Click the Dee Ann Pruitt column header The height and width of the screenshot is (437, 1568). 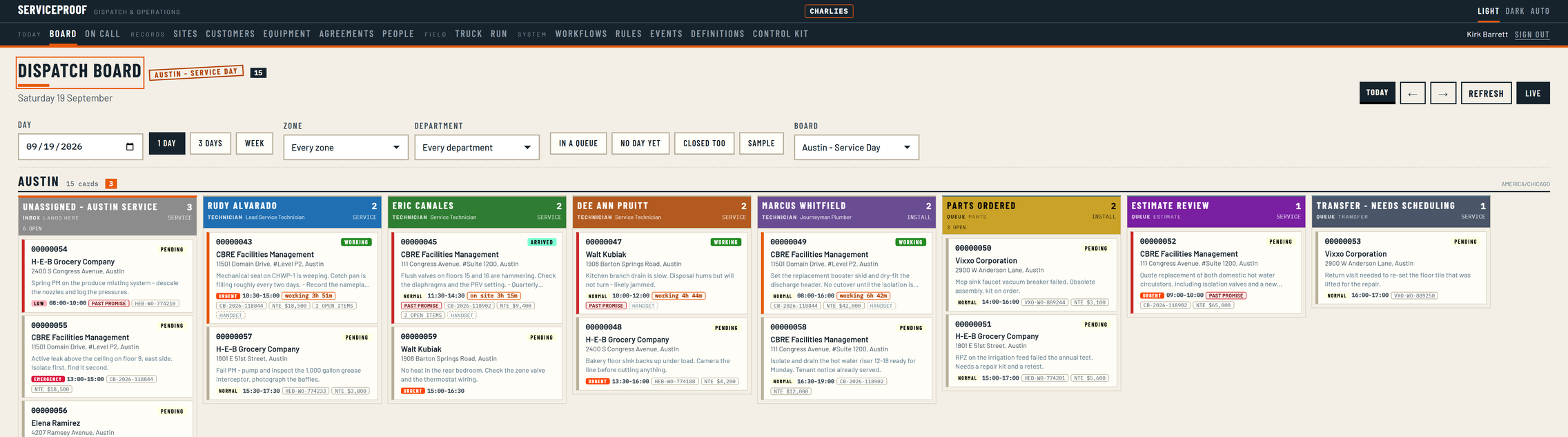click(x=663, y=211)
